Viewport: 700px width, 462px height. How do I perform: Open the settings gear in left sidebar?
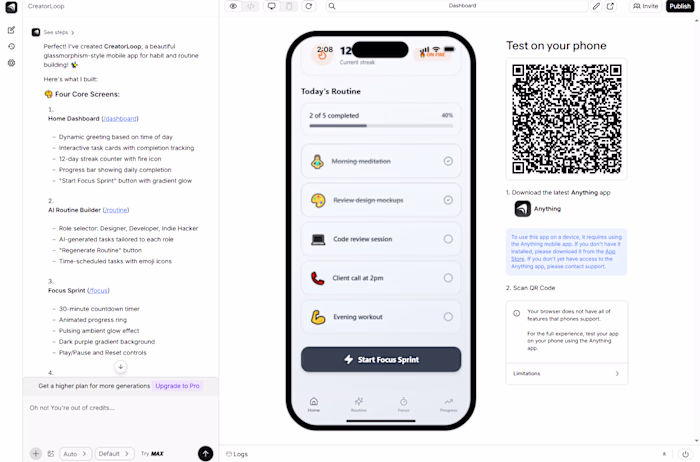11,63
